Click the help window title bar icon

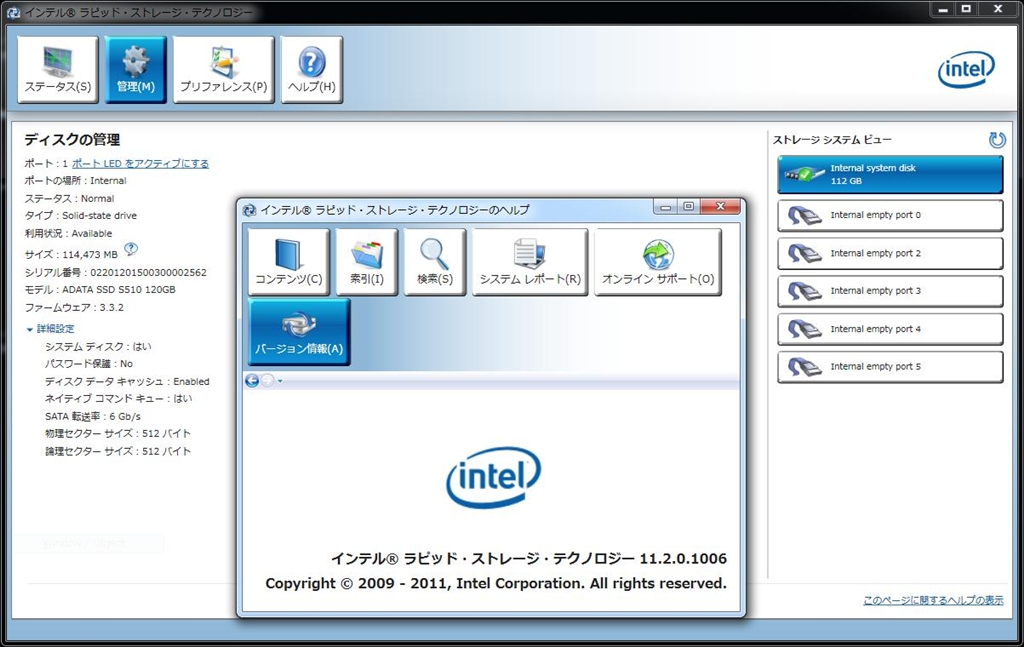pos(249,210)
